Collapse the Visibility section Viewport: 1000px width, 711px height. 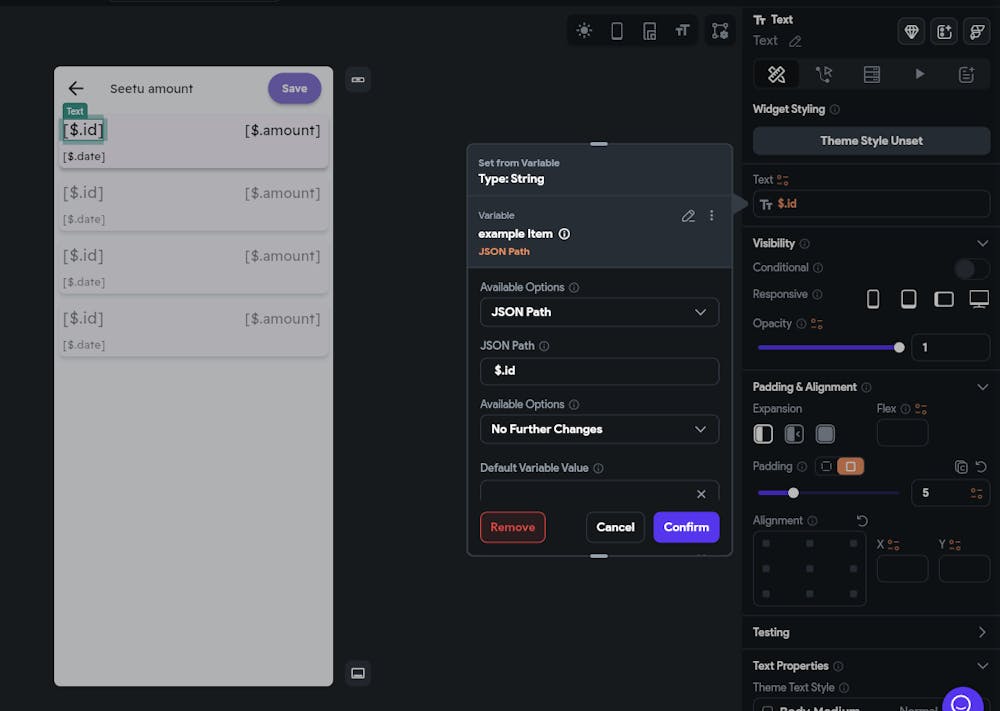[x=982, y=244]
